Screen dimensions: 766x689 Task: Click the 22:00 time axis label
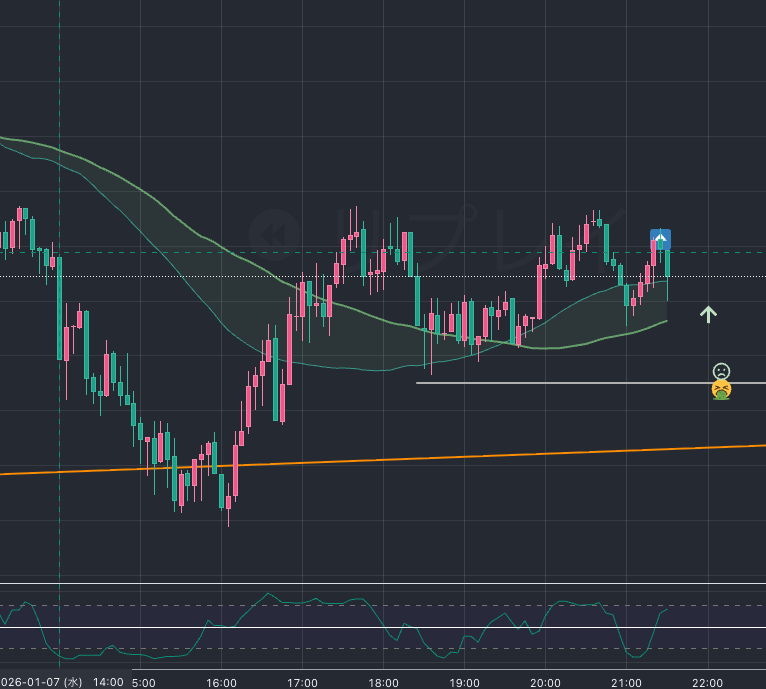[x=707, y=682]
